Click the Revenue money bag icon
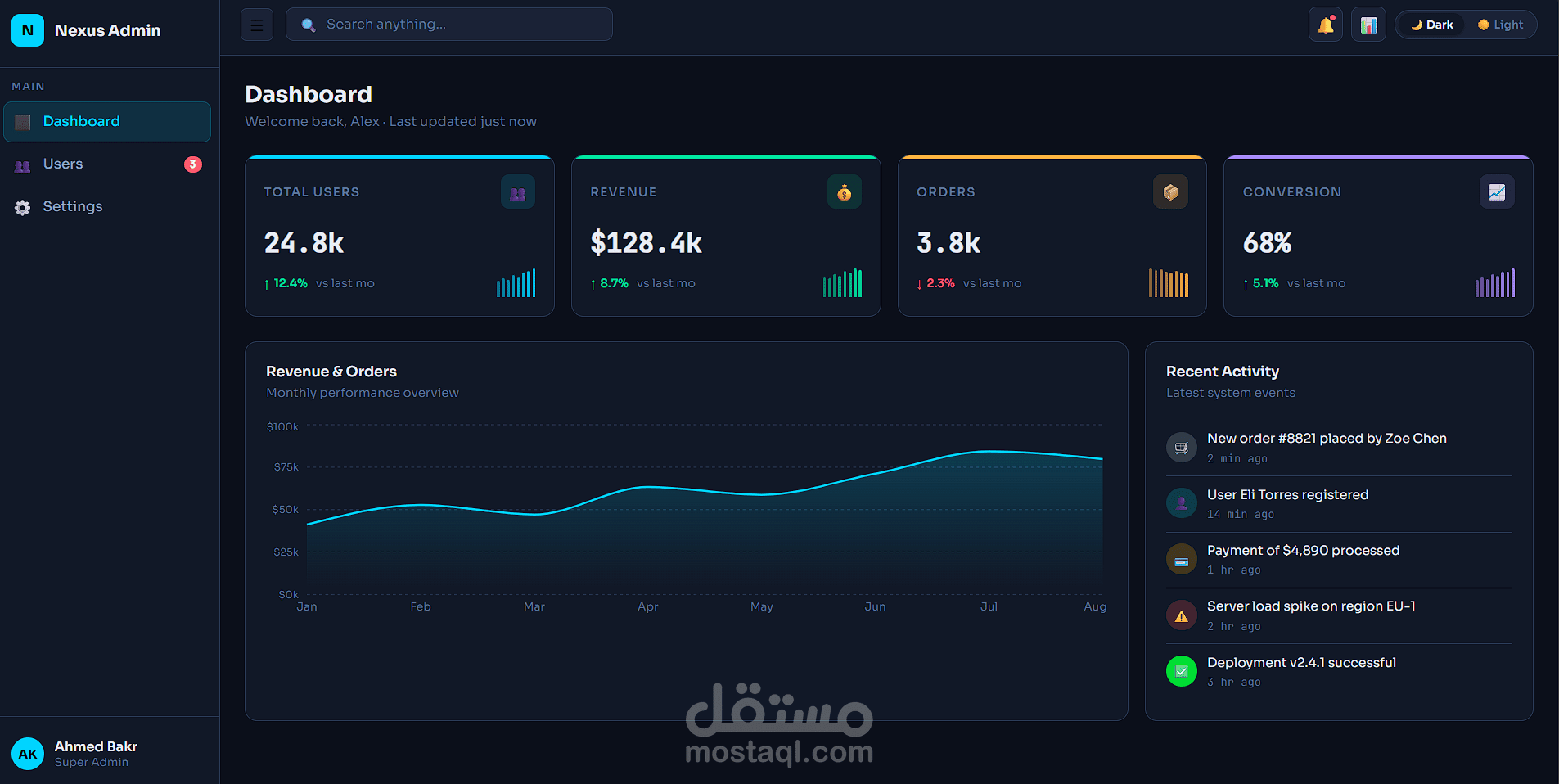The width and height of the screenshot is (1559, 784). click(x=845, y=192)
